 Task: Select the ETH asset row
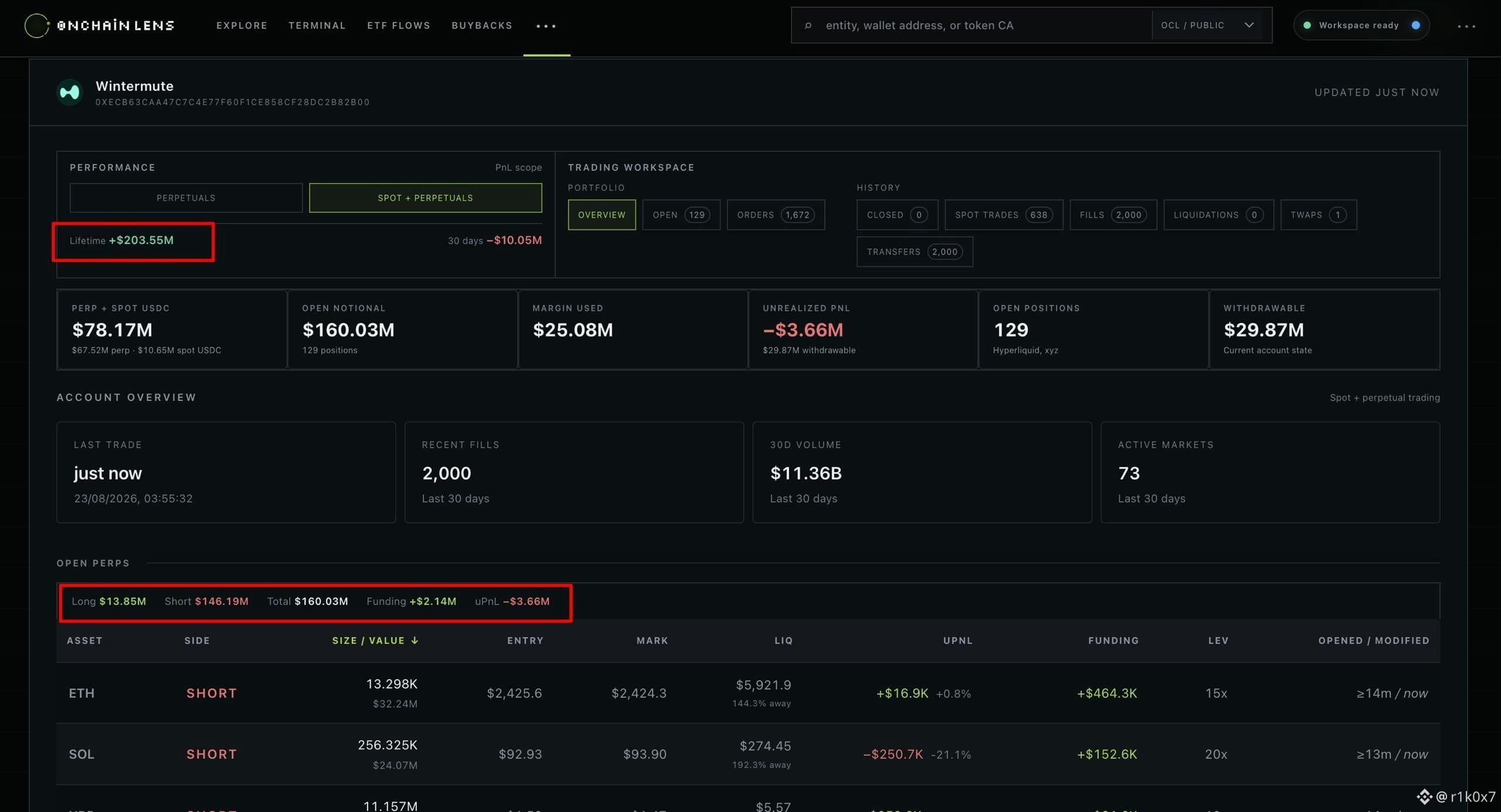748,693
